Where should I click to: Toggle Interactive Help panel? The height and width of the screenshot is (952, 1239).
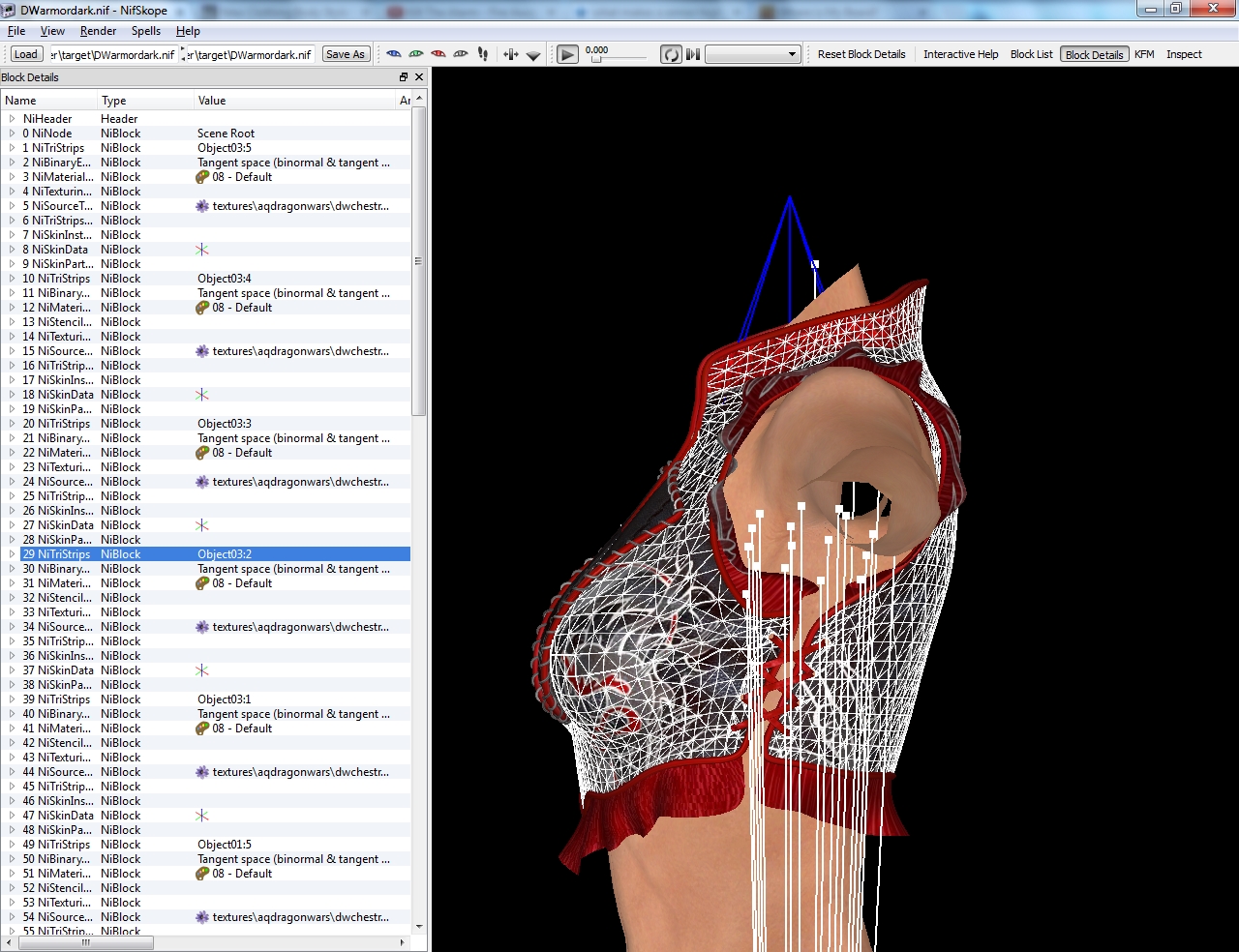tap(960, 54)
